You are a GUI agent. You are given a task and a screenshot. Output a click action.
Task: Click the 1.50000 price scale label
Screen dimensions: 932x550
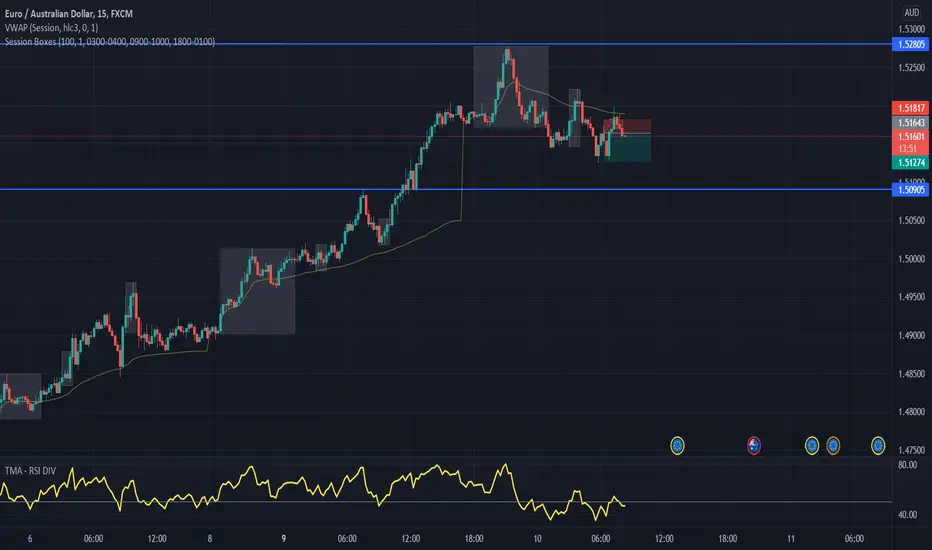click(x=911, y=259)
